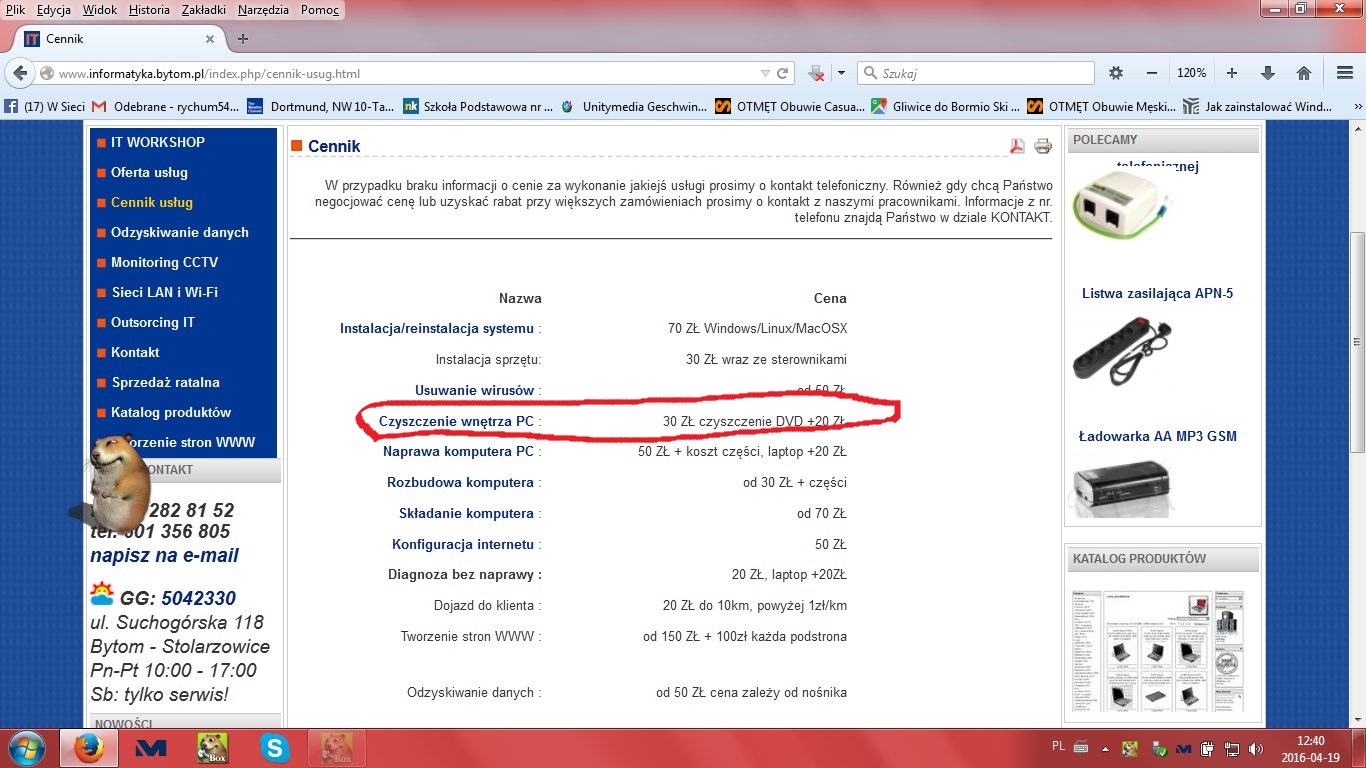Go back with the browser back arrow
This screenshot has height=768, width=1366.
pos(19,73)
